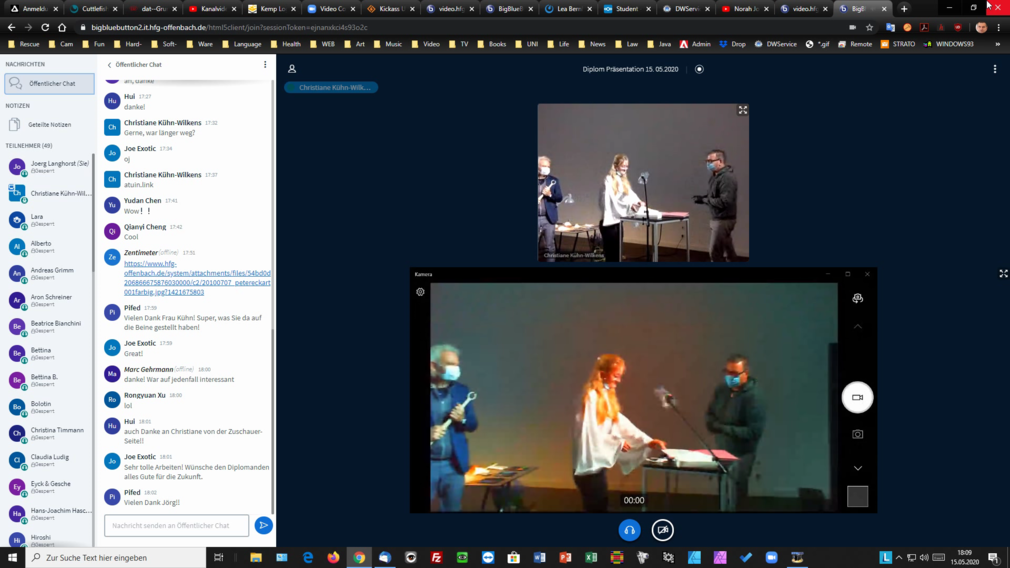This screenshot has height=568, width=1010.
Task: Make the presentation area fullscreen
Action: tap(1003, 274)
